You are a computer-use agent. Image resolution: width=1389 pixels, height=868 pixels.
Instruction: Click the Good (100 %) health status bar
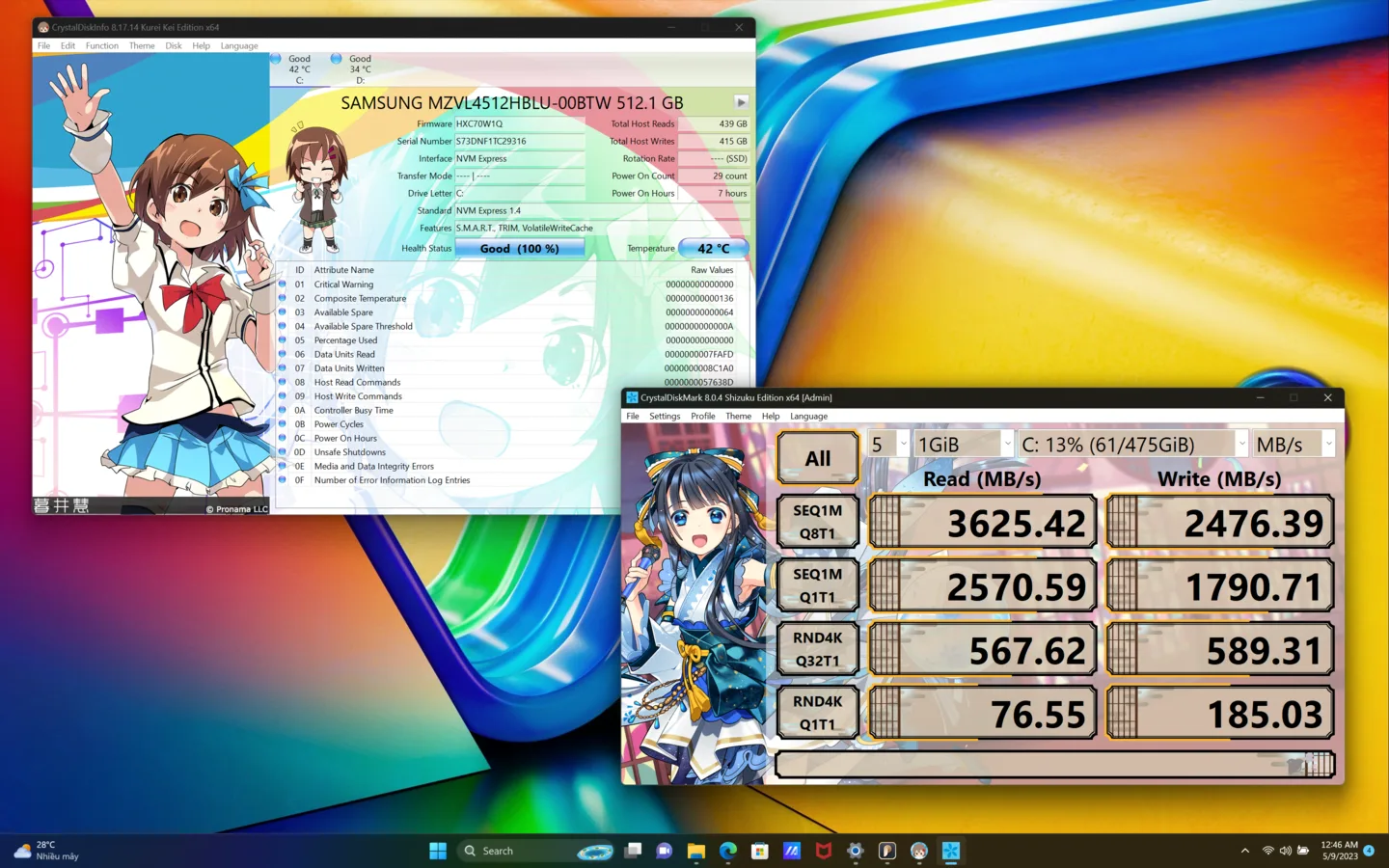coord(520,249)
